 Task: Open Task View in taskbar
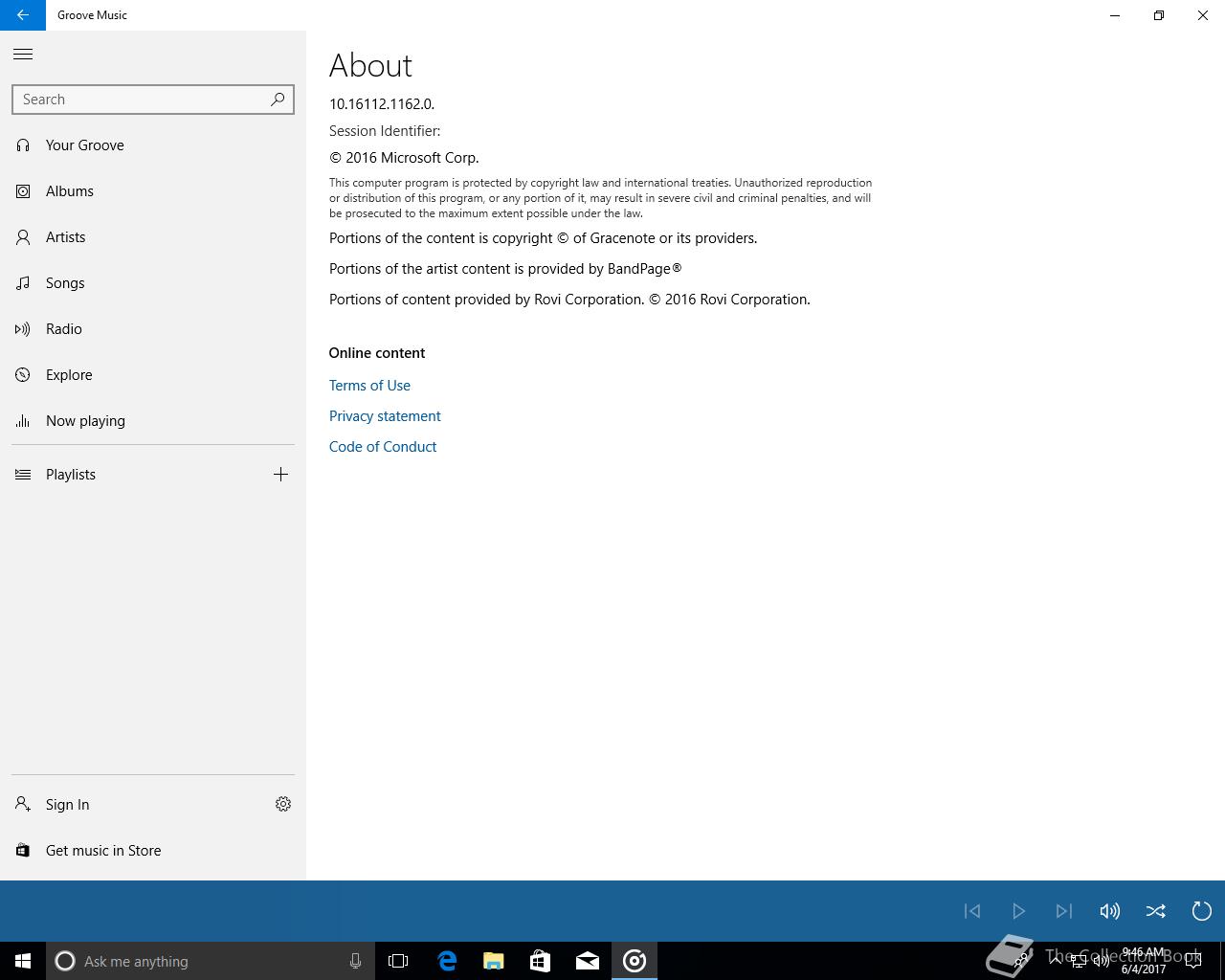point(398,961)
